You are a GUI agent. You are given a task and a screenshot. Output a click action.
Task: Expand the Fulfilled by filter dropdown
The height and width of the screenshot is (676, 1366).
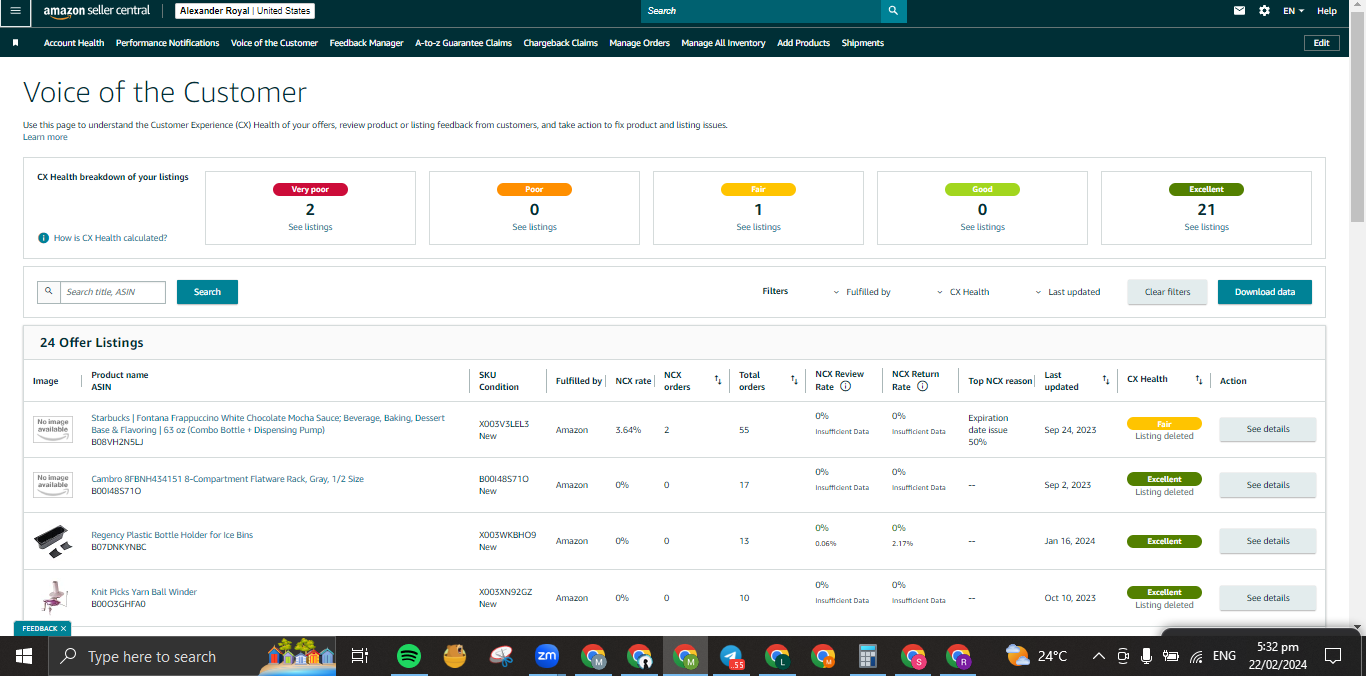tap(862, 292)
